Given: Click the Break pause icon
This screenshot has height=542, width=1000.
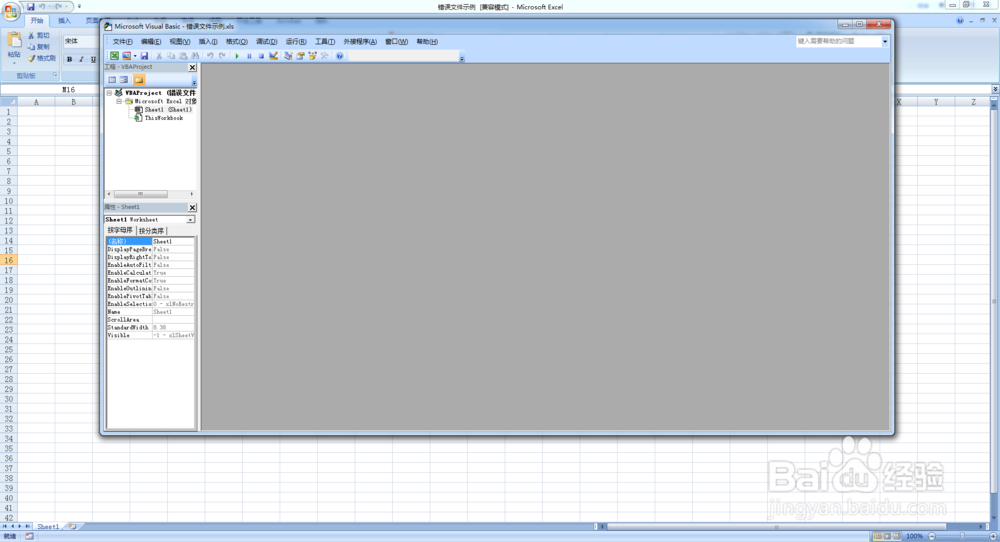Looking at the screenshot, I should [x=249, y=56].
